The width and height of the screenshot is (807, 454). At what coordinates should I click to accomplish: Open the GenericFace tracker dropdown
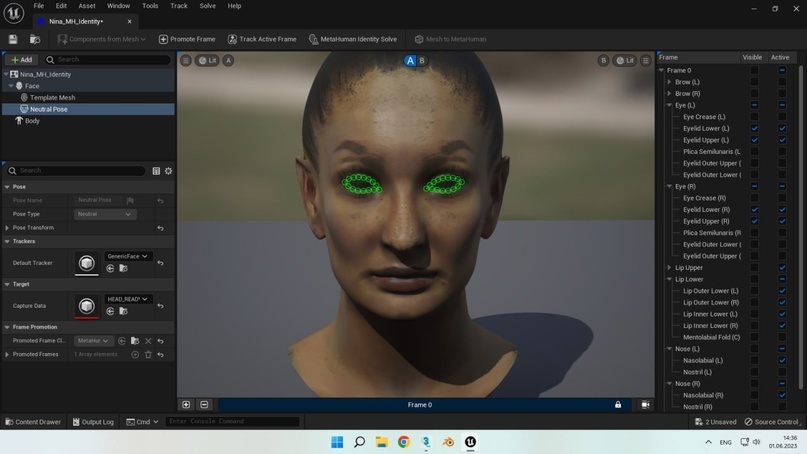128,256
